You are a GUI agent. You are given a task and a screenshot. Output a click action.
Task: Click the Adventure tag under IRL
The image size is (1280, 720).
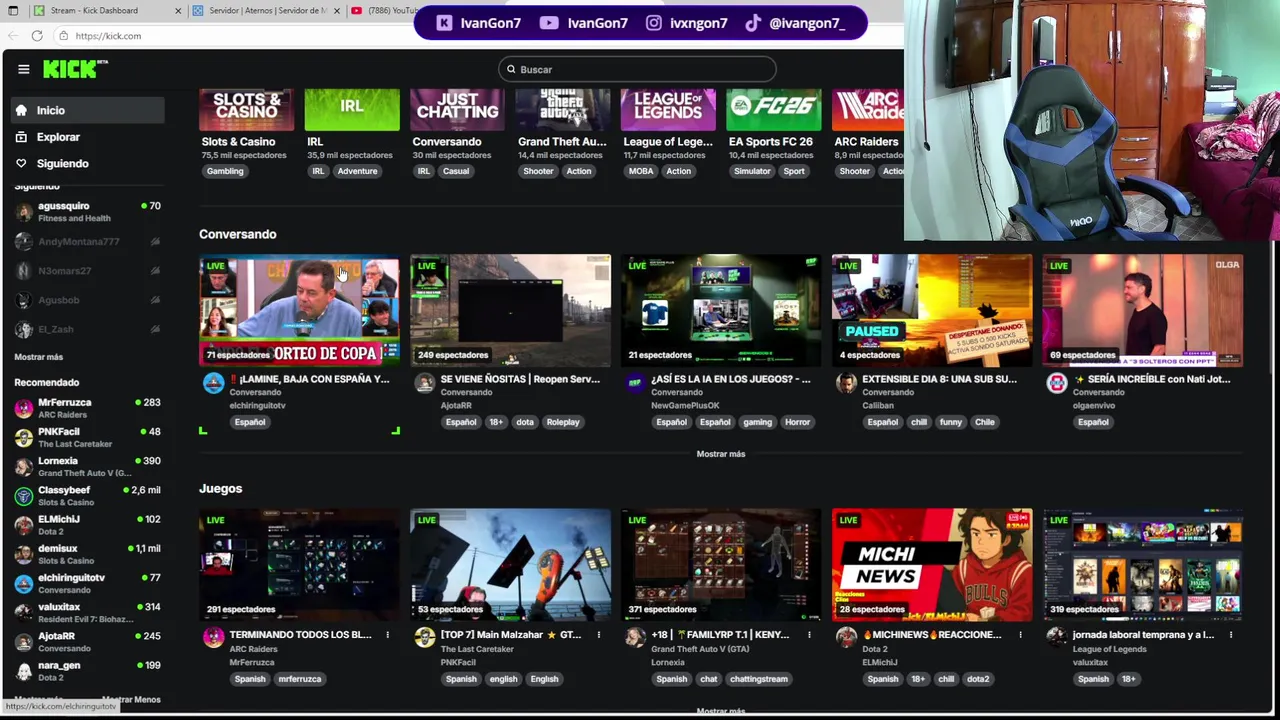click(x=357, y=171)
